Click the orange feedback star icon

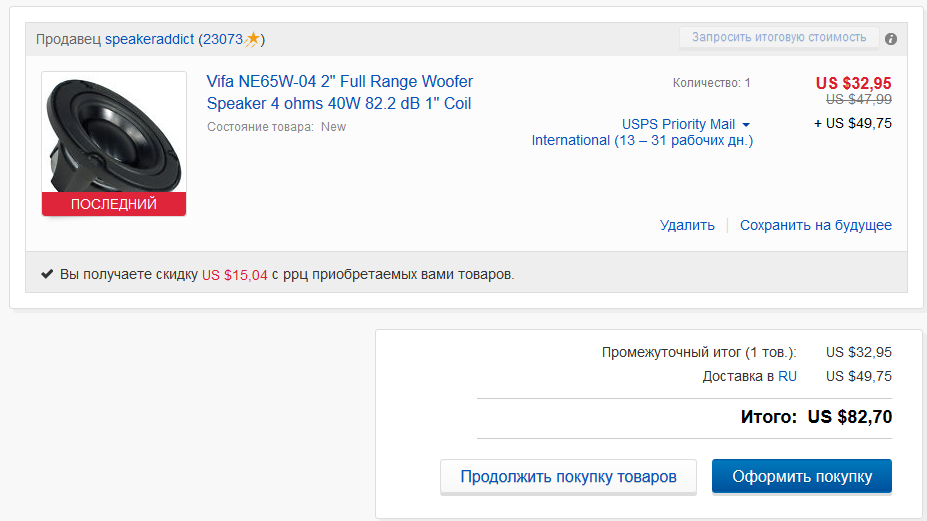(253, 39)
